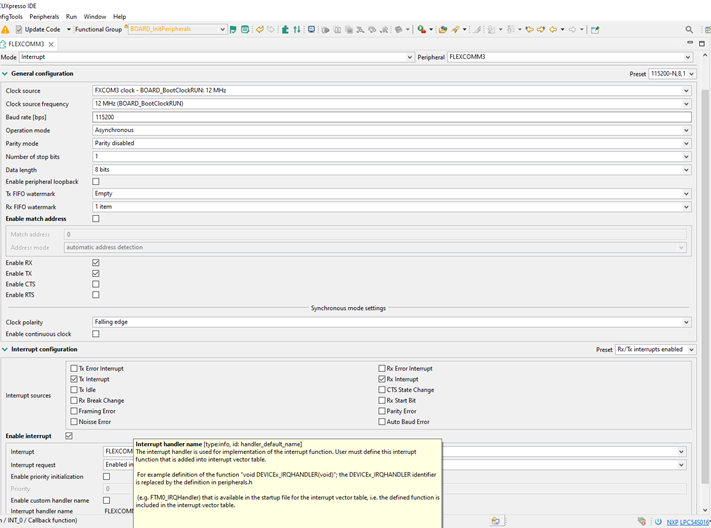Image resolution: width=711 pixels, height=528 pixels.
Task: Click the green flag functional group icon
Action: pos(233,29)
